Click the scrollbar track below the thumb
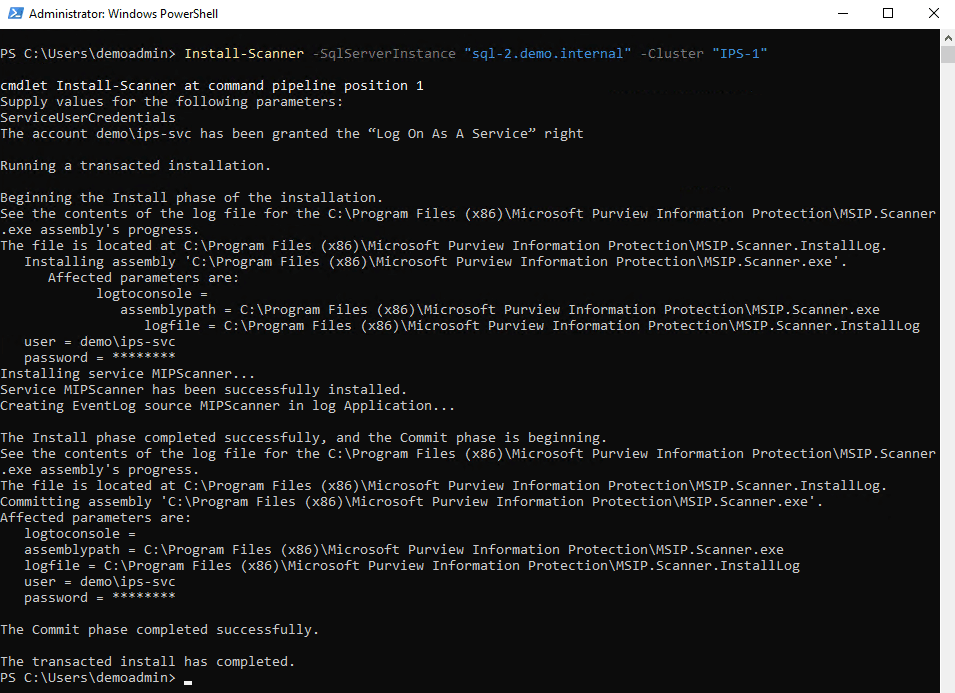955x693 pixels. 946,350
